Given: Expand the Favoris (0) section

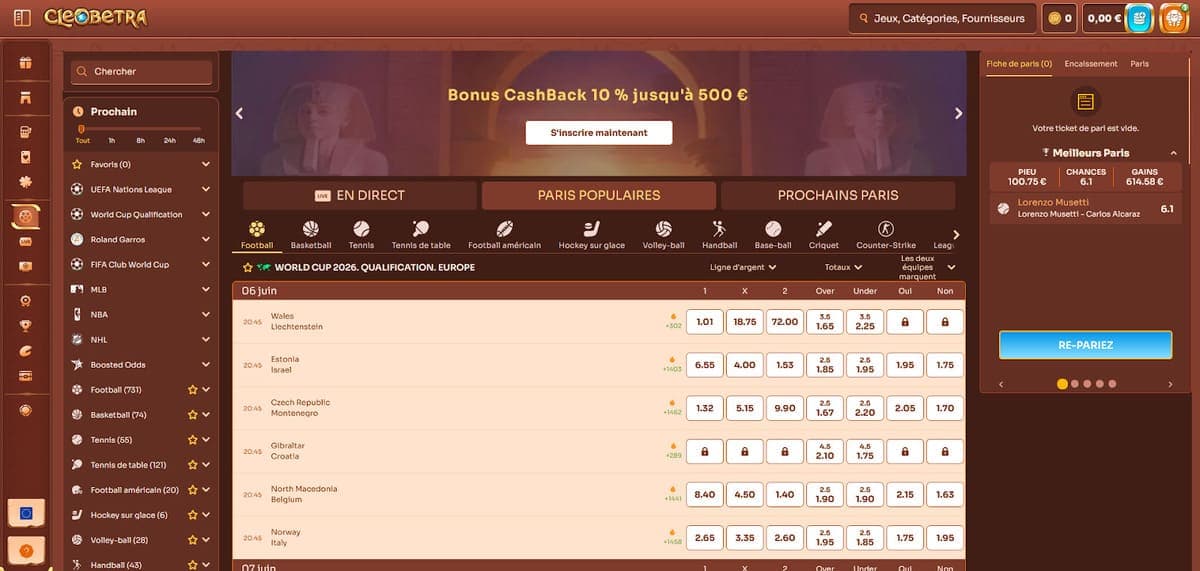Looking at the screenshot, I should 205,164.
